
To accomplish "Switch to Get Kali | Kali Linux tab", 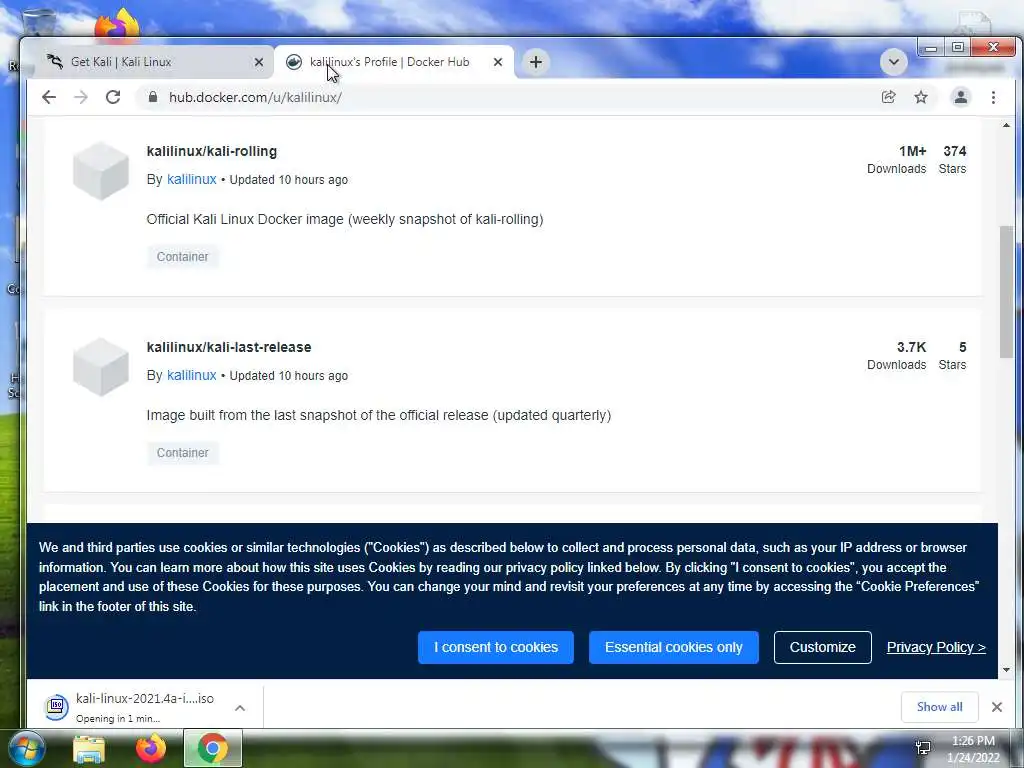I will coord(150,62).
